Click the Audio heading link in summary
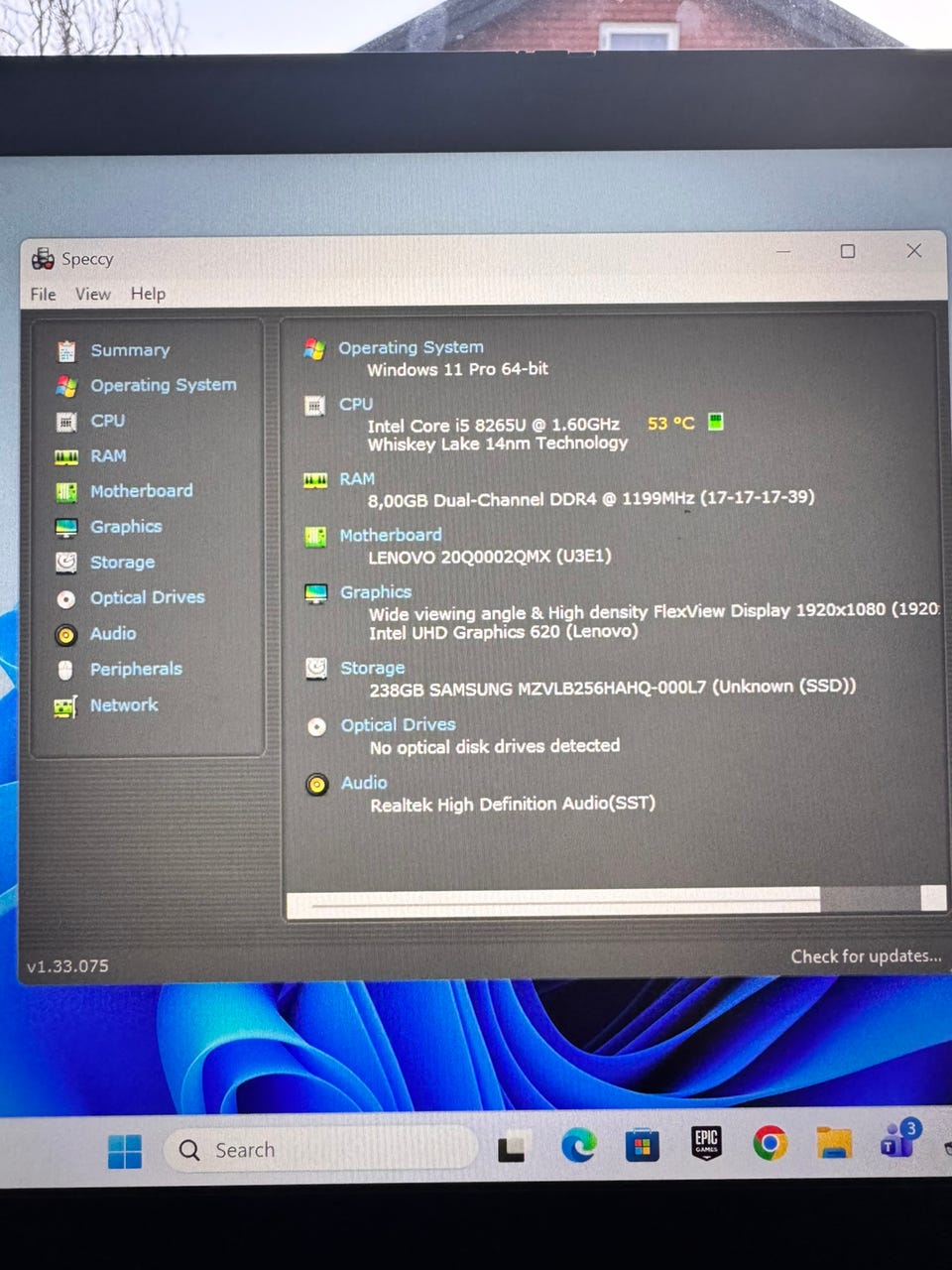Screen dimensions: 952x1270 click(364, 783)
